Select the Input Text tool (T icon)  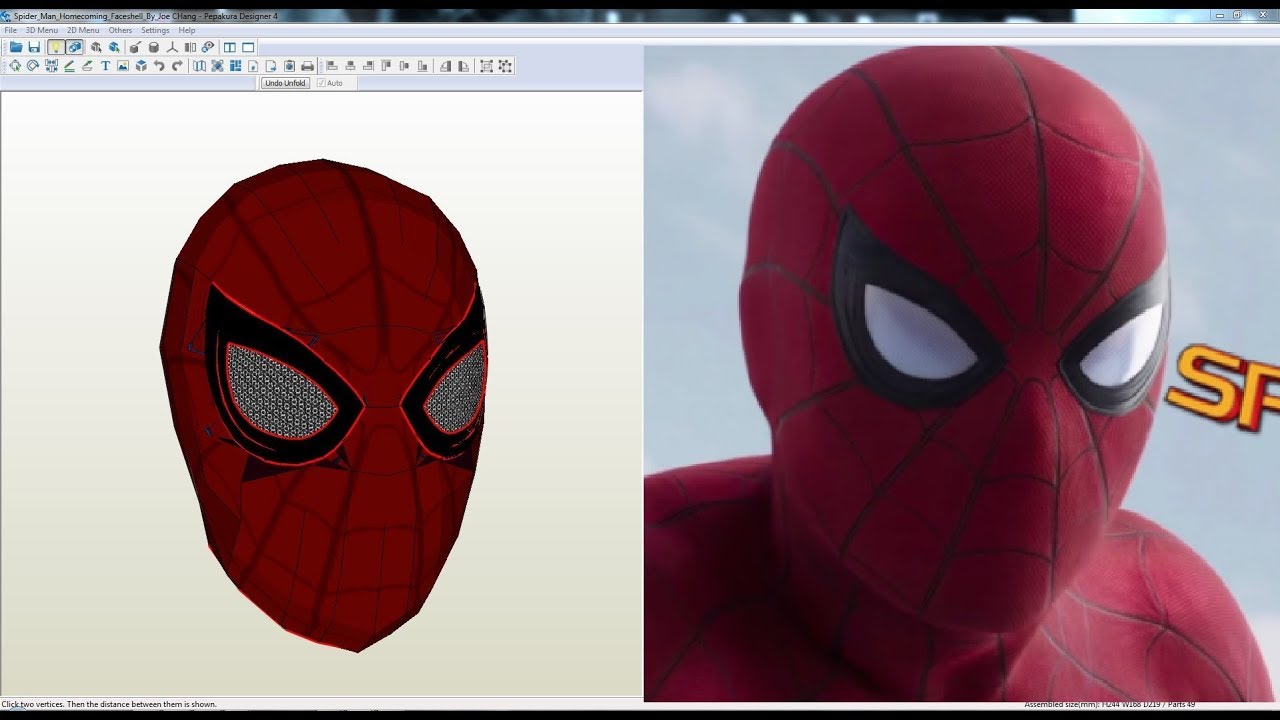(x=106, y=66)
